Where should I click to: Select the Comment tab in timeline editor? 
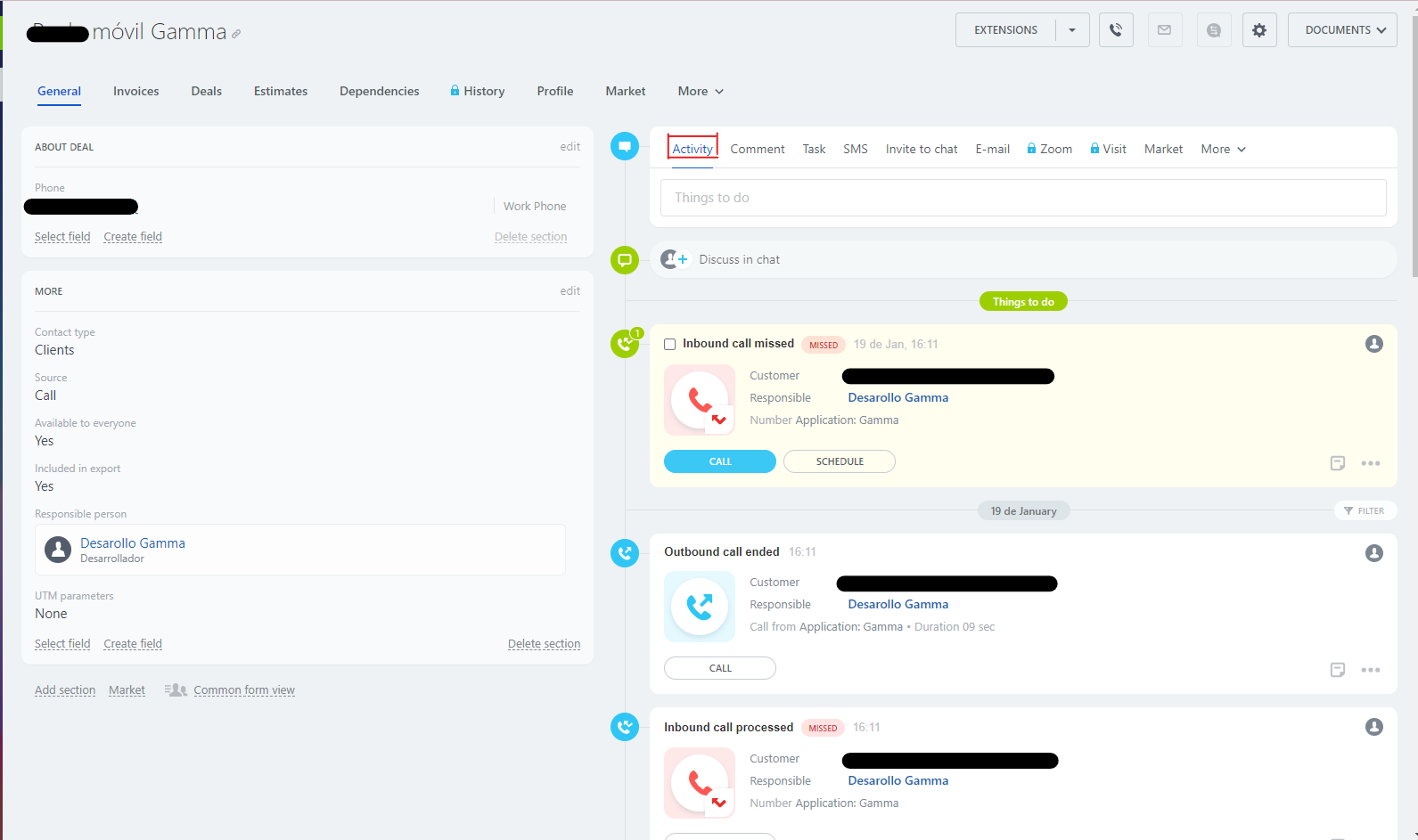click(757, 150)
